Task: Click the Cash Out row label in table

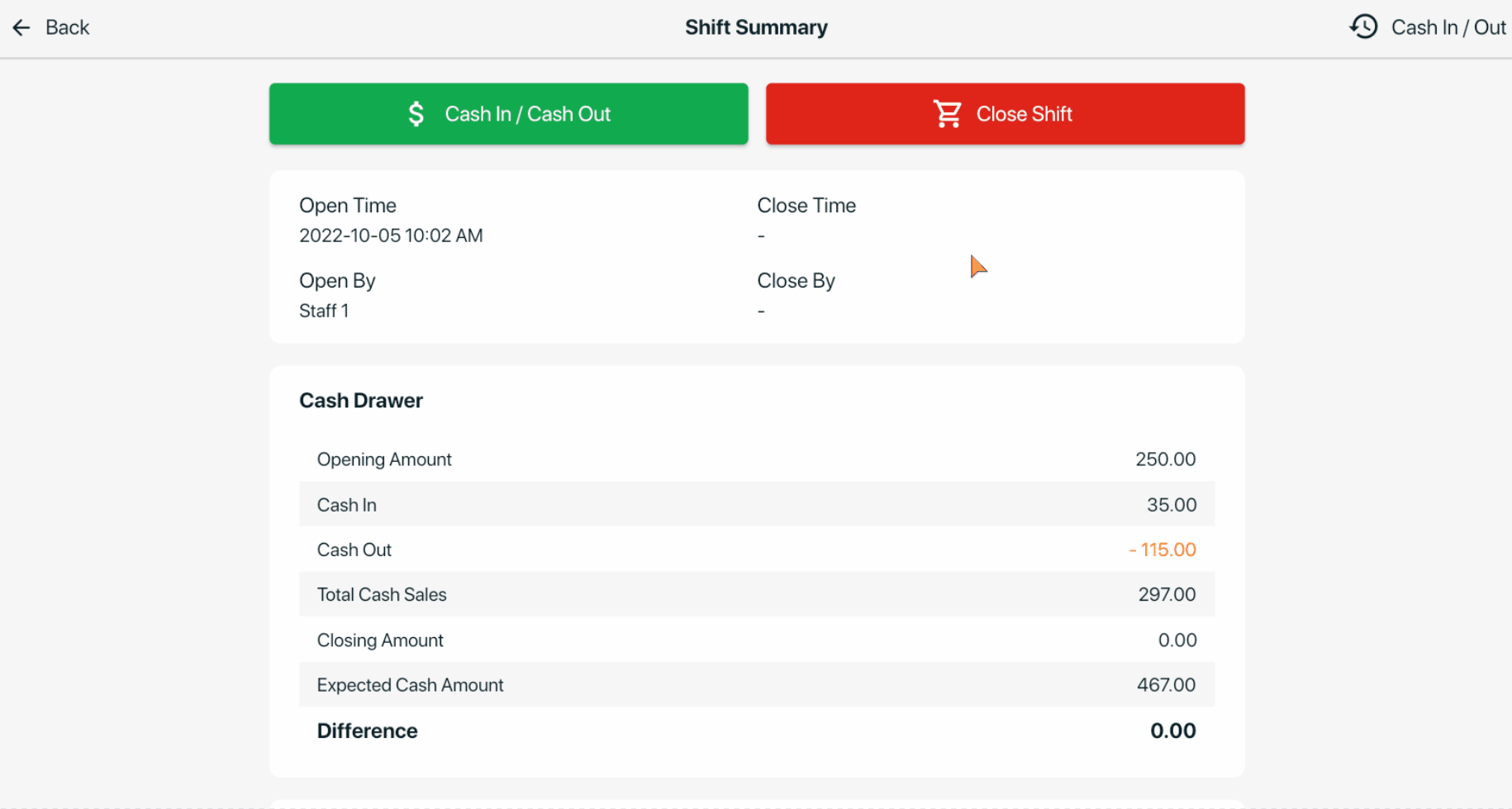Action: pyautogui.click(x=354, y=550)
